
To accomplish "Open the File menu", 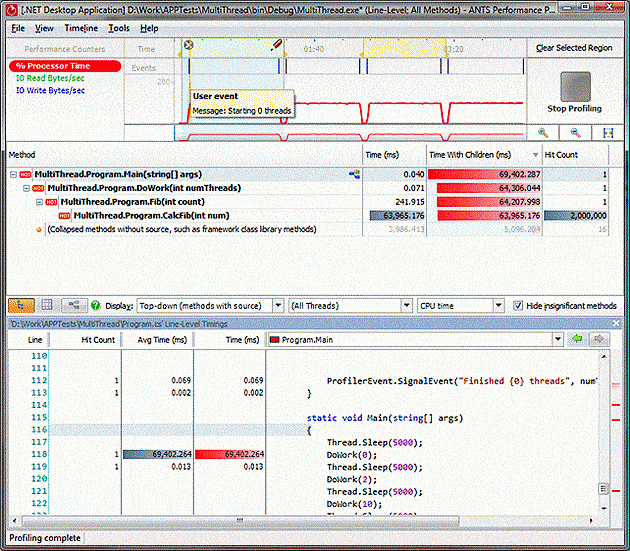I will [x=18, y=28].
